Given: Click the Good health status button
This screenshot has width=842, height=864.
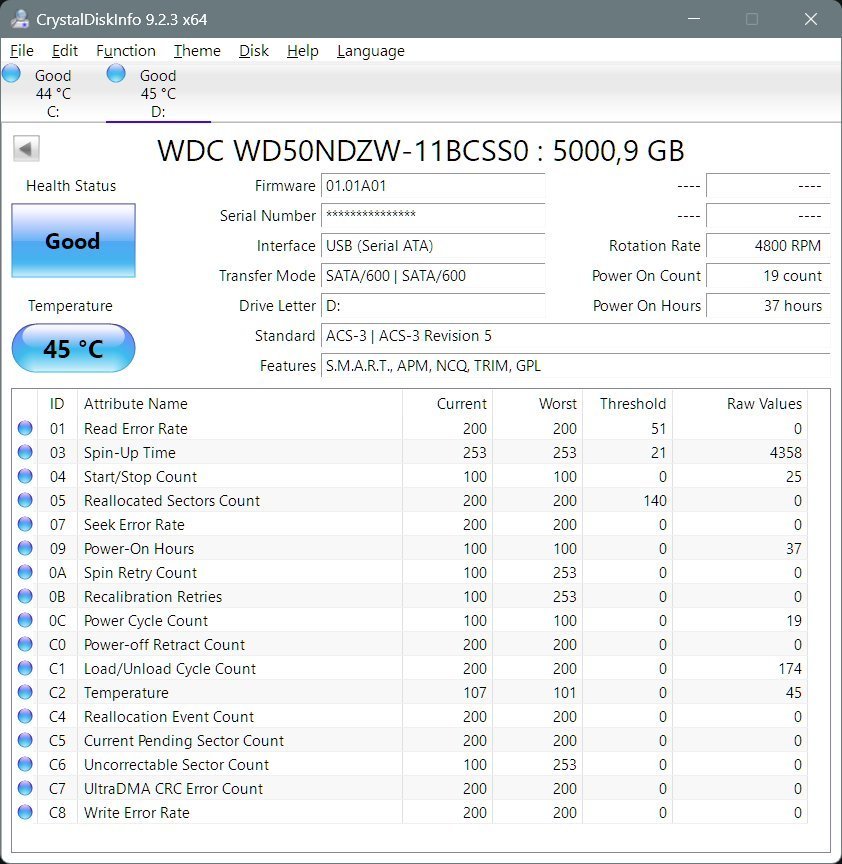Looking at the screenshot, I should 73,241.
